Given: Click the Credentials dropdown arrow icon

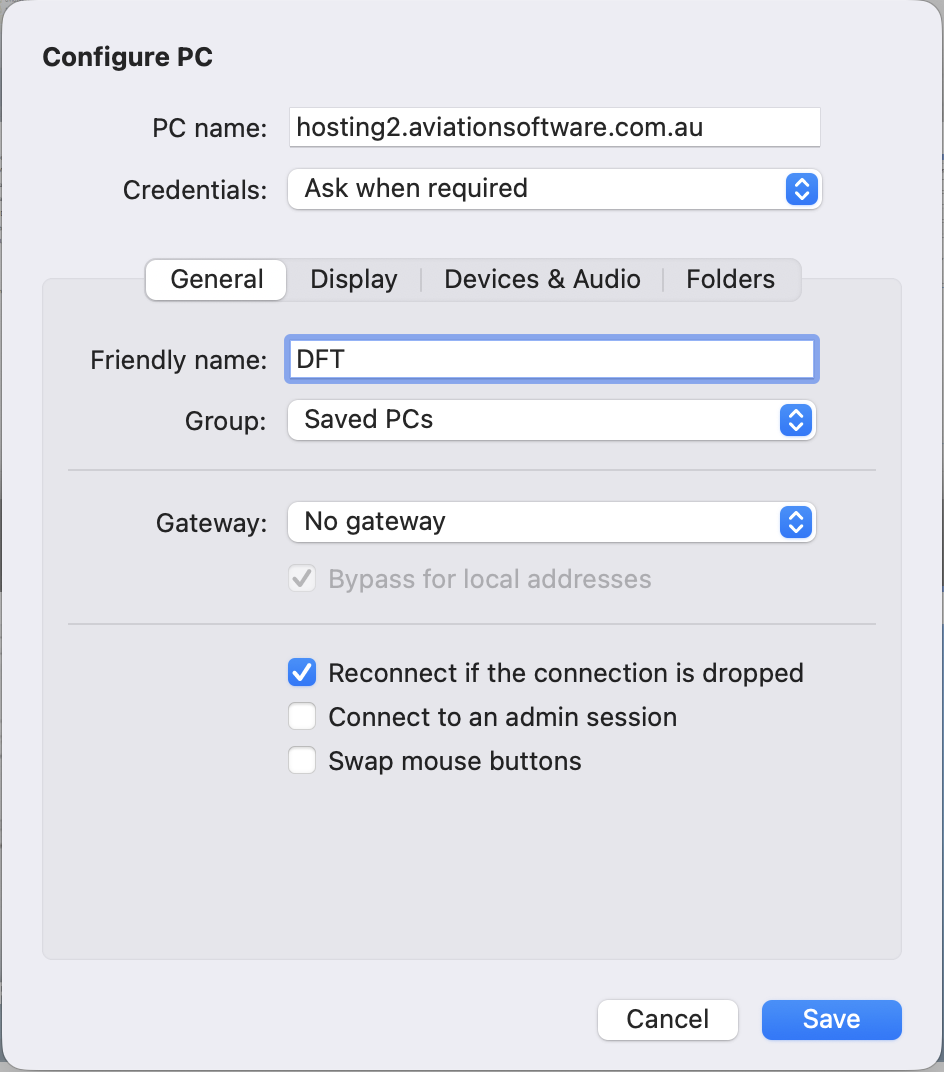Looking at the screenshot, I should [x=802, y=189].
